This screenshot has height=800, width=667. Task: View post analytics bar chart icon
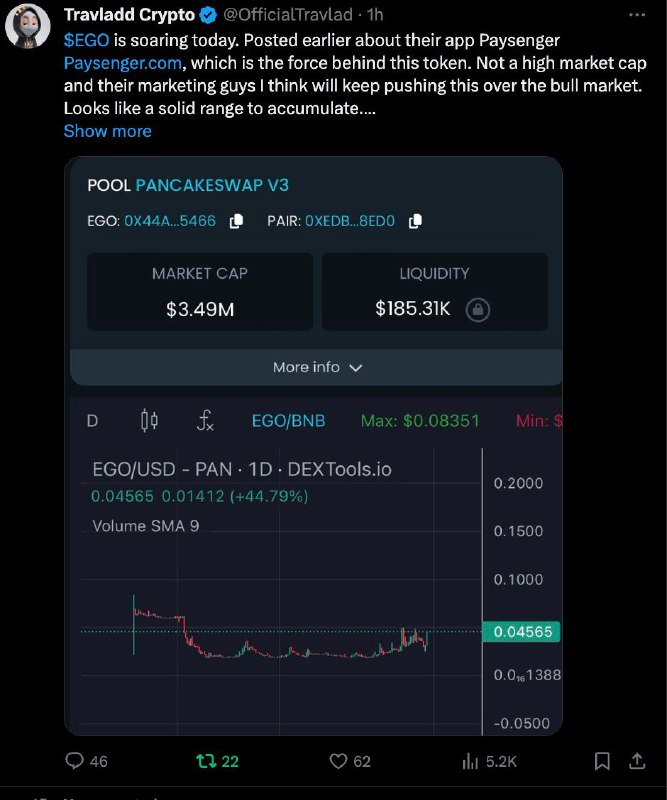tap(470, 761)
